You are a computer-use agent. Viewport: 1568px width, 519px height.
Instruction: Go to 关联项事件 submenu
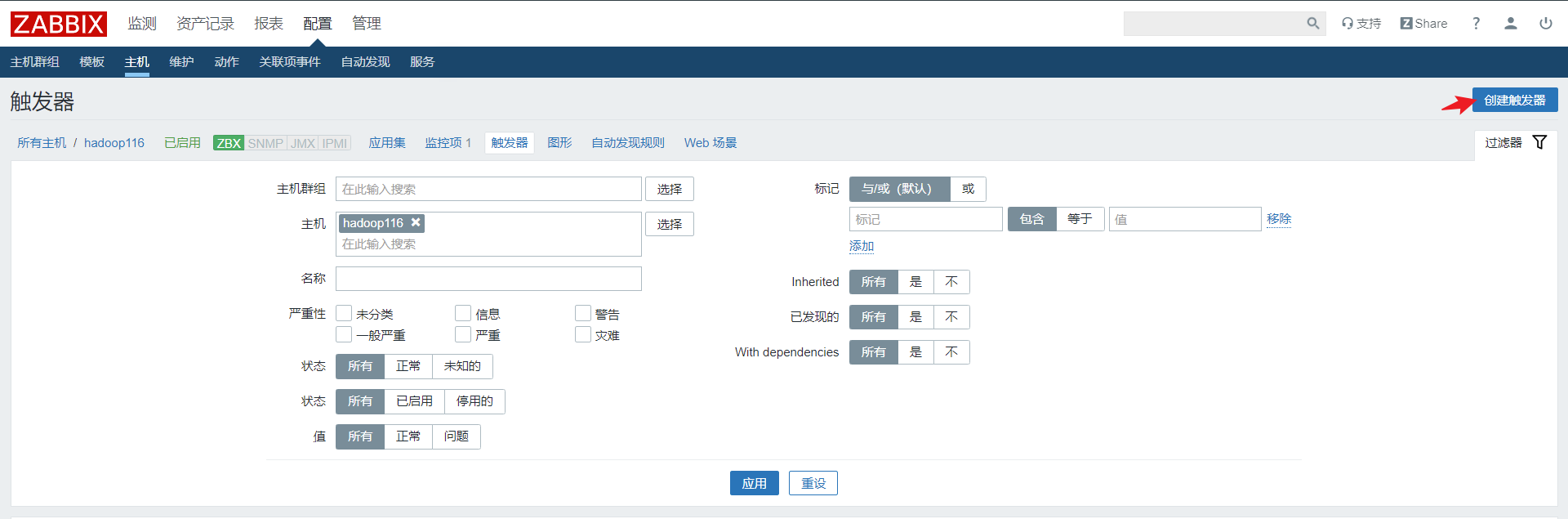pos(290,62)
